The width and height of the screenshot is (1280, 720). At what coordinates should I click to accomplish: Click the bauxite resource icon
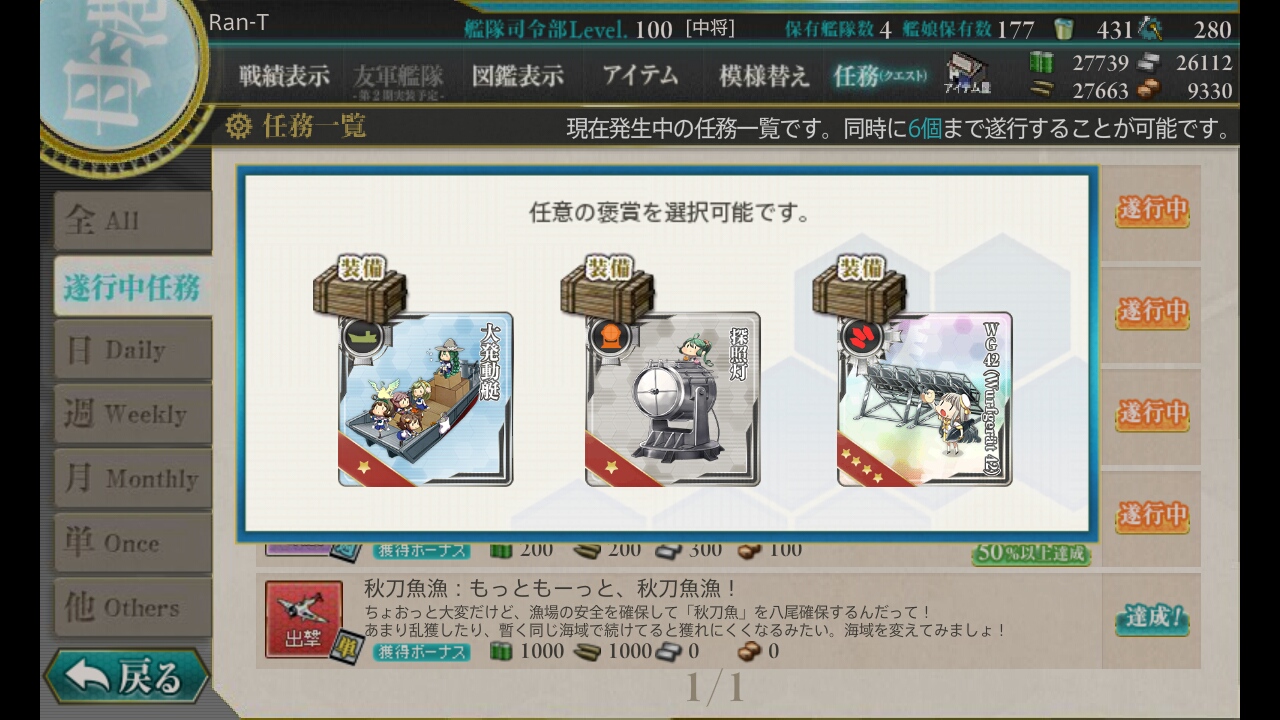tap(1148, 90)
